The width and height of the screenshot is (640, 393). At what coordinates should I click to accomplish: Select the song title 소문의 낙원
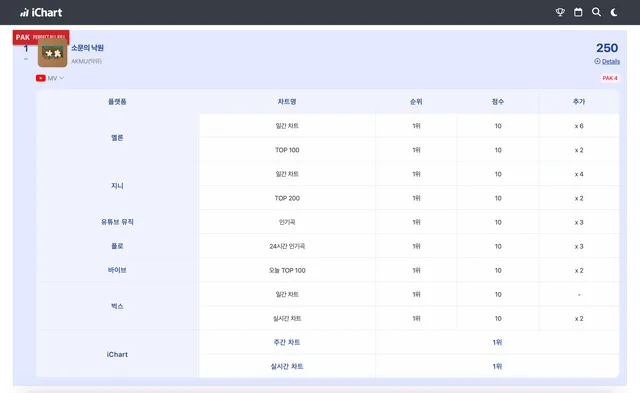(x=87, y=48)
